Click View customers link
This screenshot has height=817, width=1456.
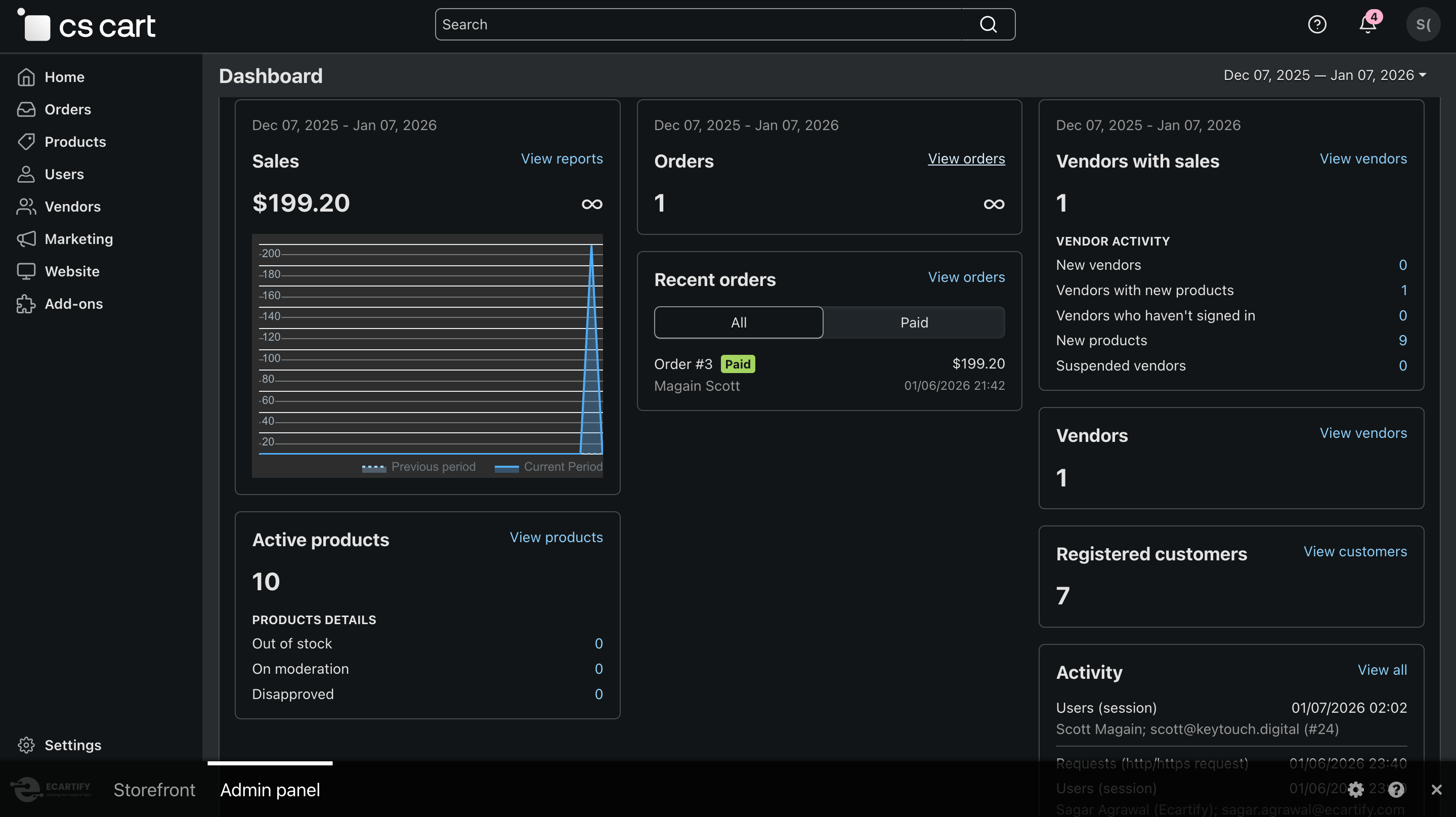(1355, 551)
